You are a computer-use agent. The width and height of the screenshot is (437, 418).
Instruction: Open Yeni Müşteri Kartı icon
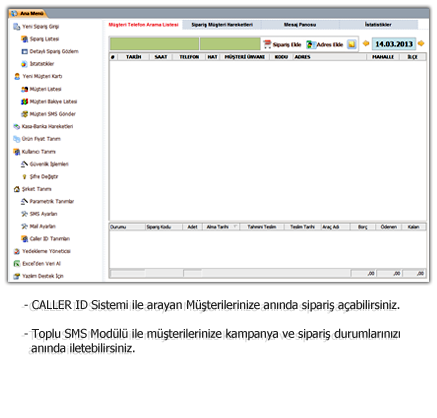(17, 76)
